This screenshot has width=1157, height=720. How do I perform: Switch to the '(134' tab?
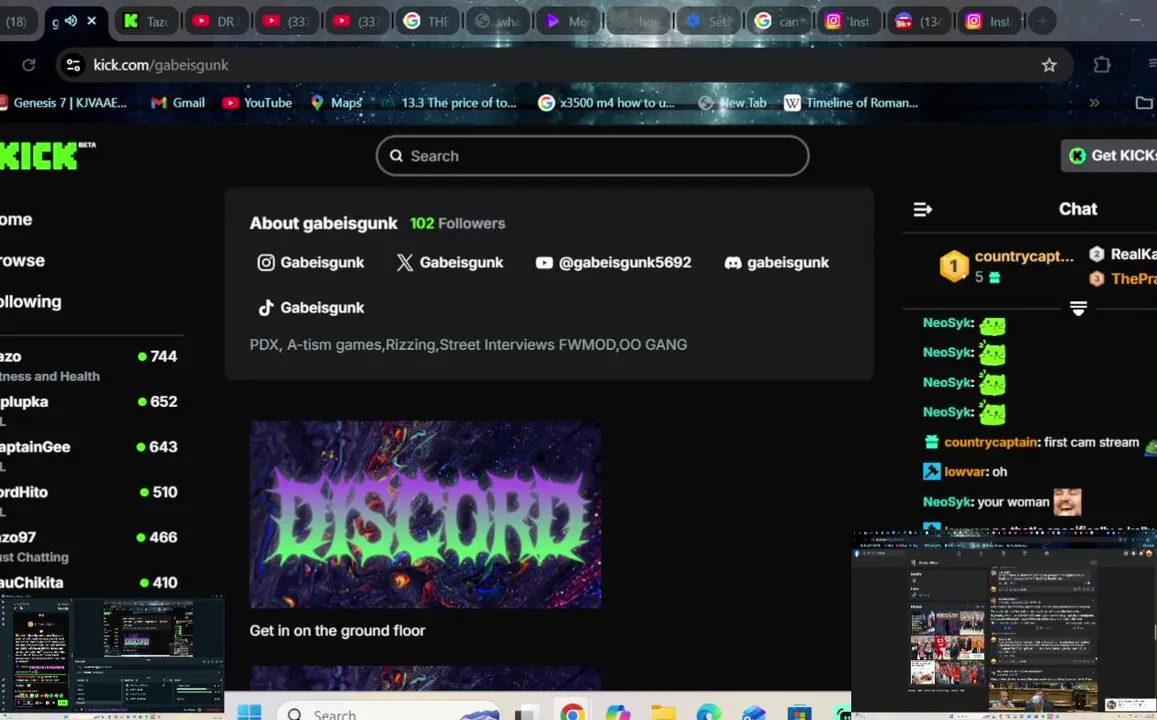point(921,21)
